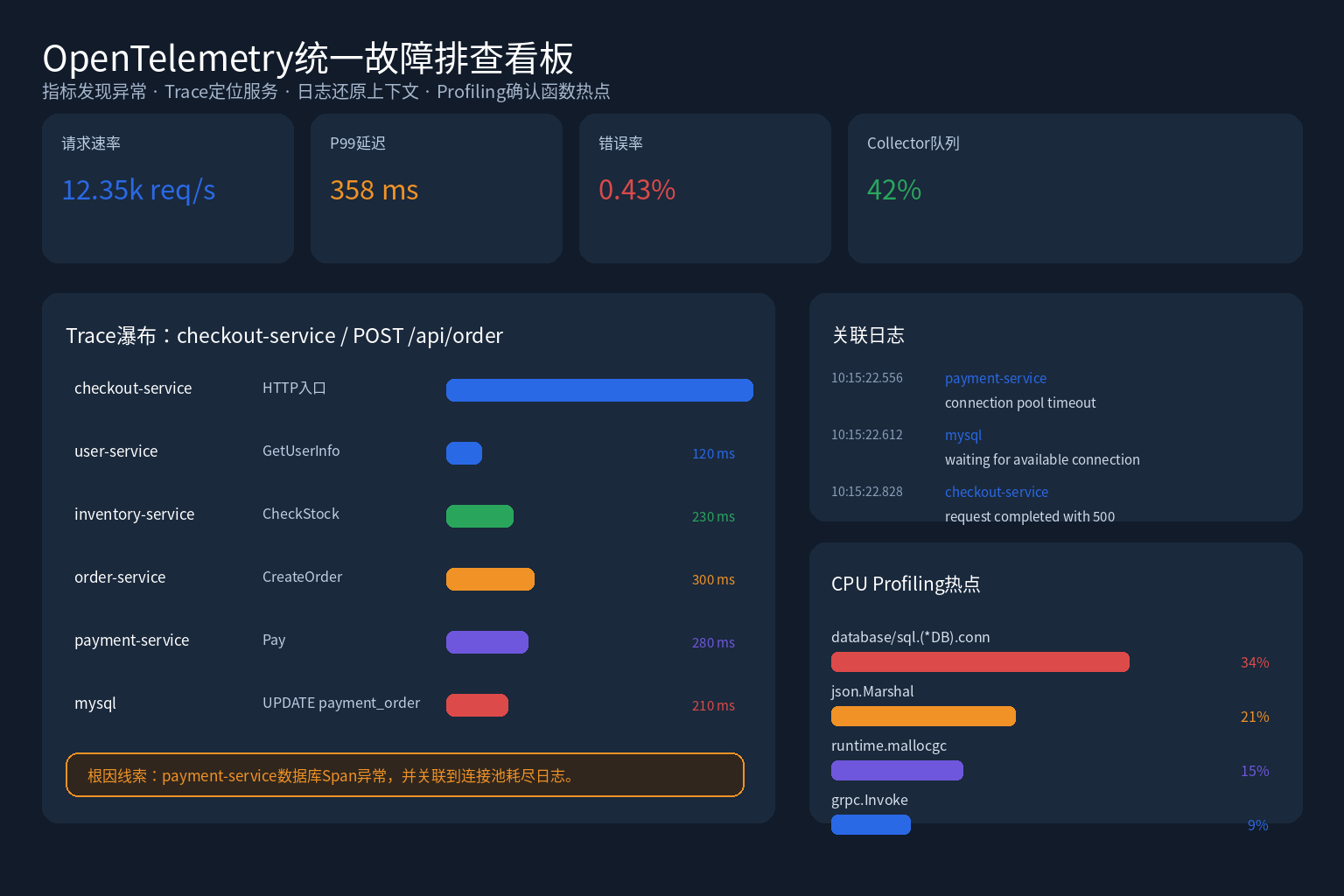The width and height of the screenshot is (1344, 896).
Task: Click the 关联日志 panel heading
Action: [868, 335]
